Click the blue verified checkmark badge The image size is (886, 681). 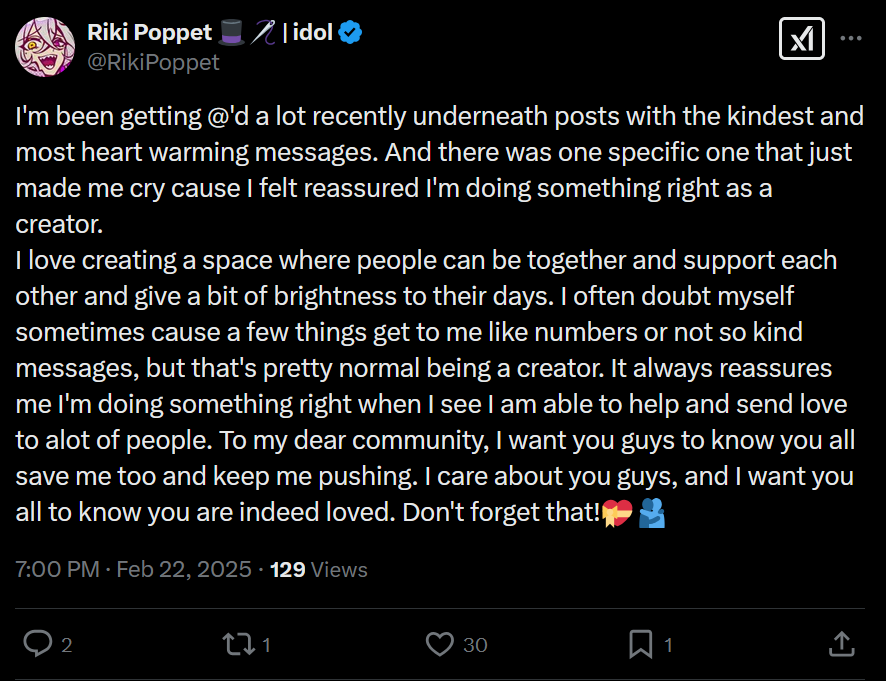[x=349, y=33]
